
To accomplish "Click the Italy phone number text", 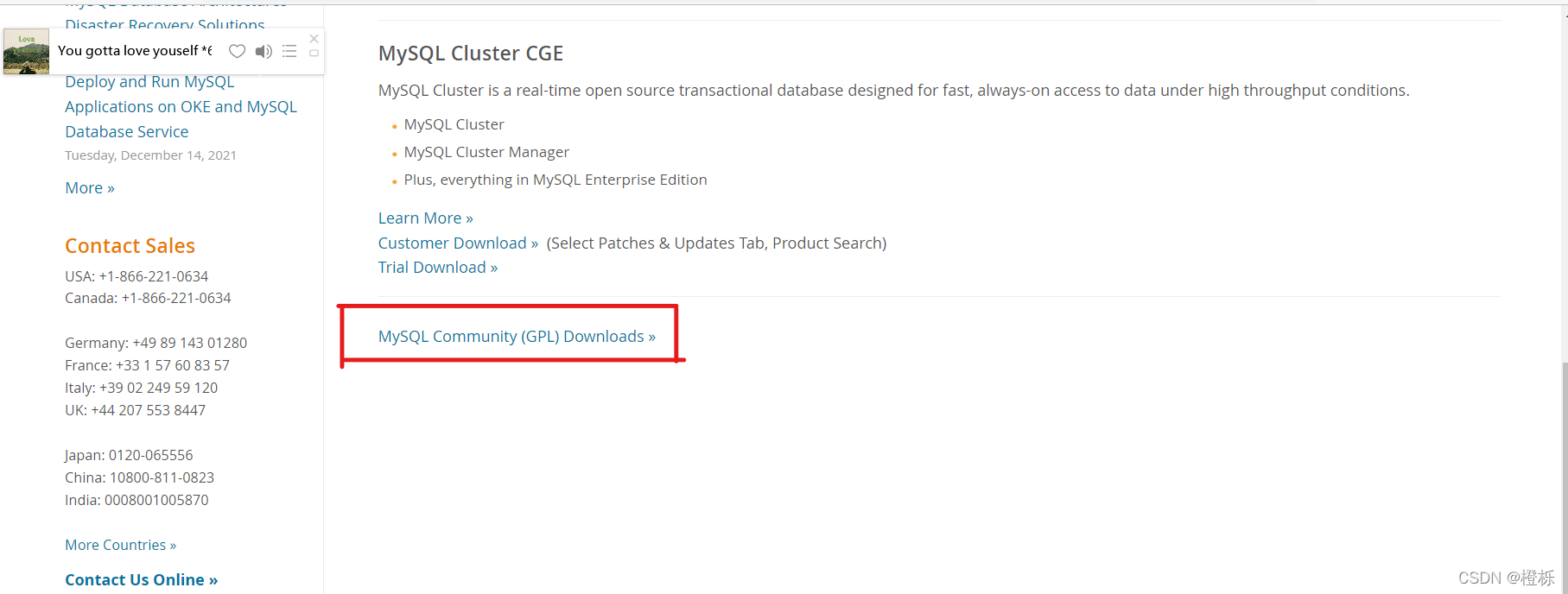I will click(142, 388).
